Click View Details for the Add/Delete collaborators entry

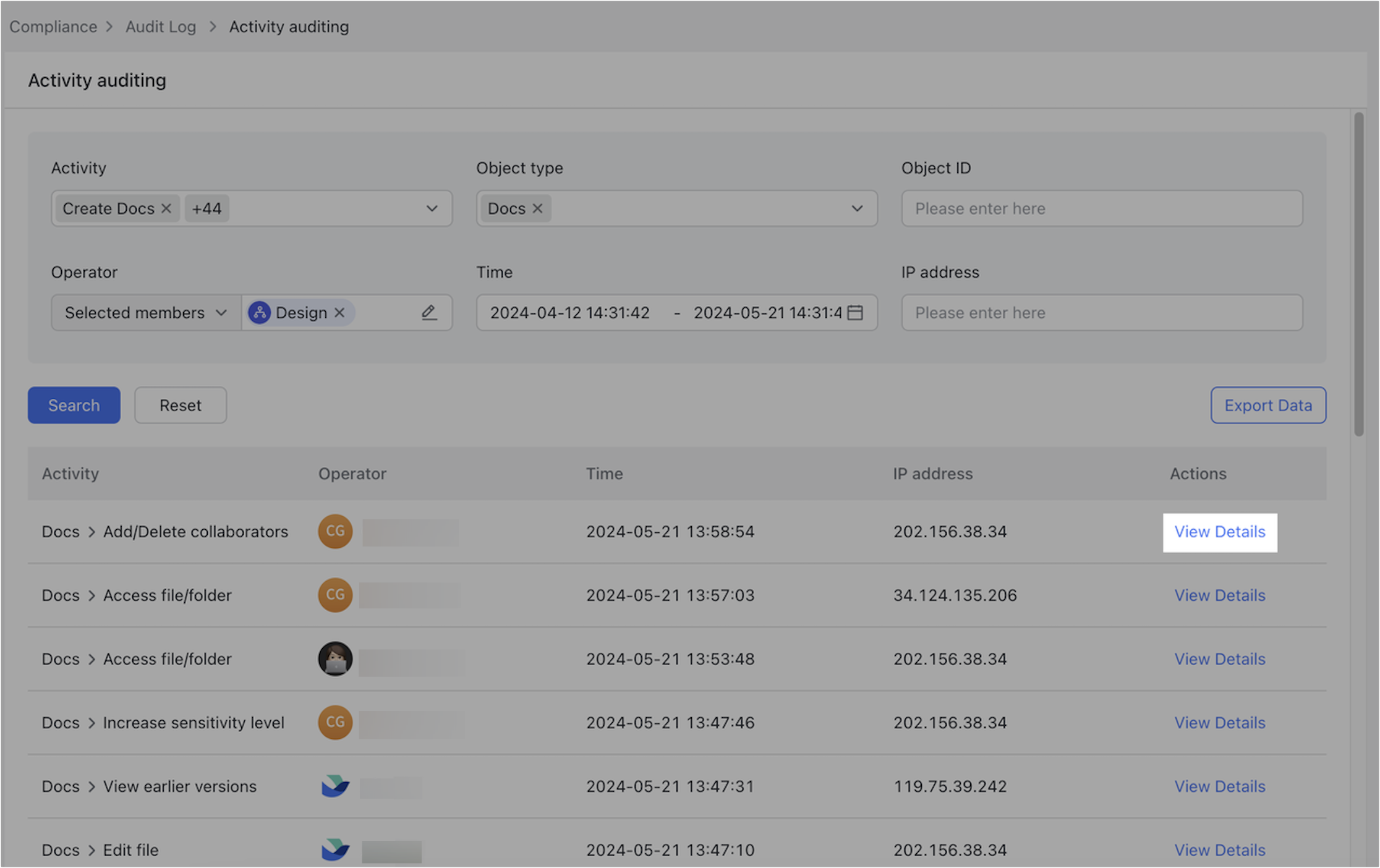1219,532
